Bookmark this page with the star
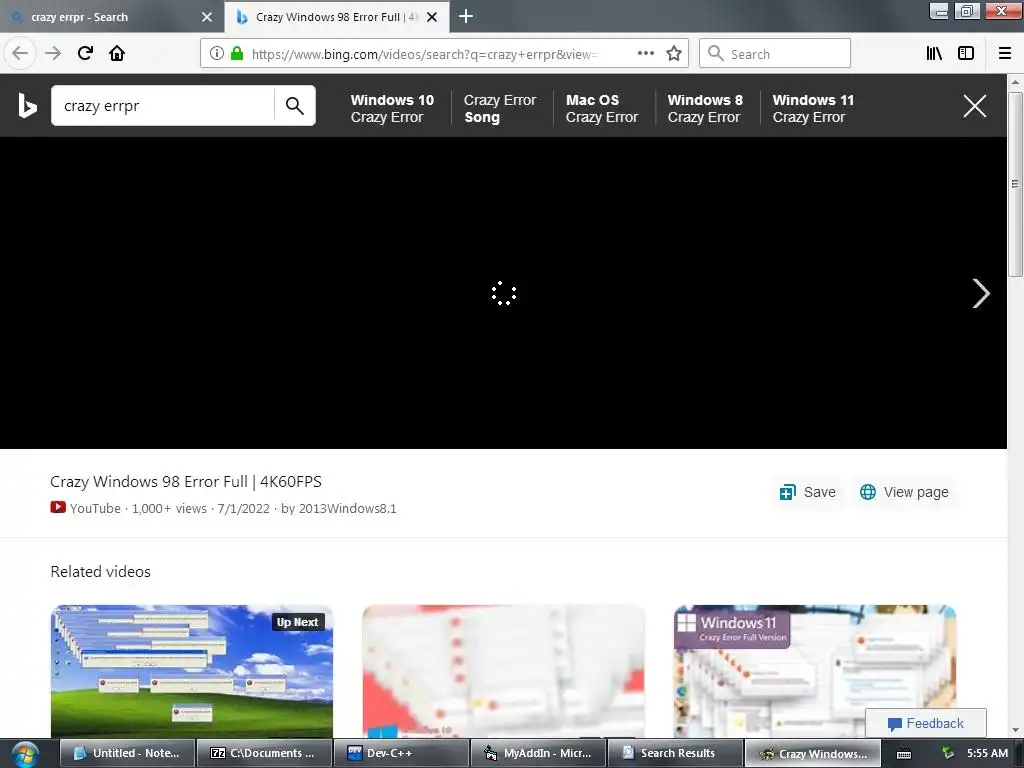1024x768 pixels. (x=674, y=53)
